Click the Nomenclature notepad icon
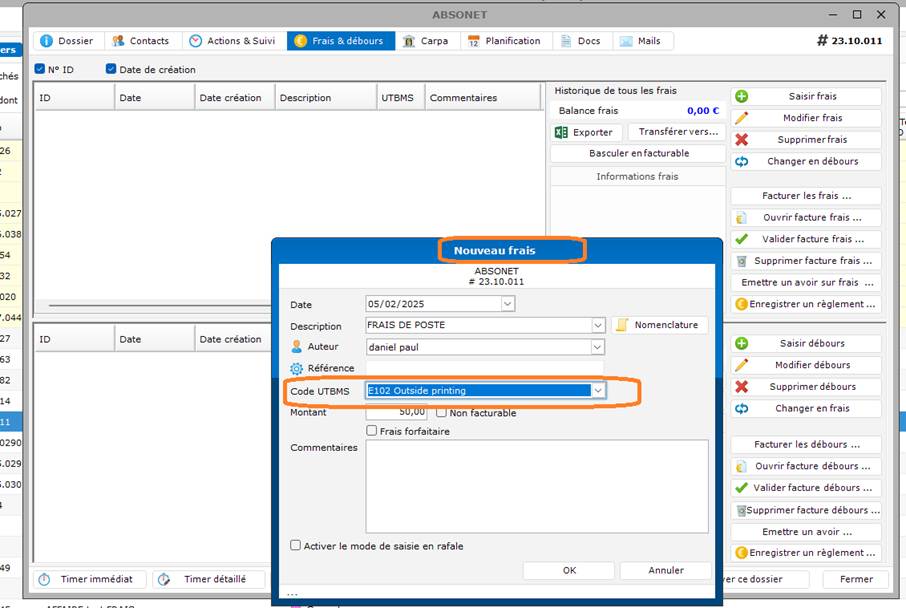The height and width of the screenshot is (608, 906). pyautogui.click(x=622, y=325)
